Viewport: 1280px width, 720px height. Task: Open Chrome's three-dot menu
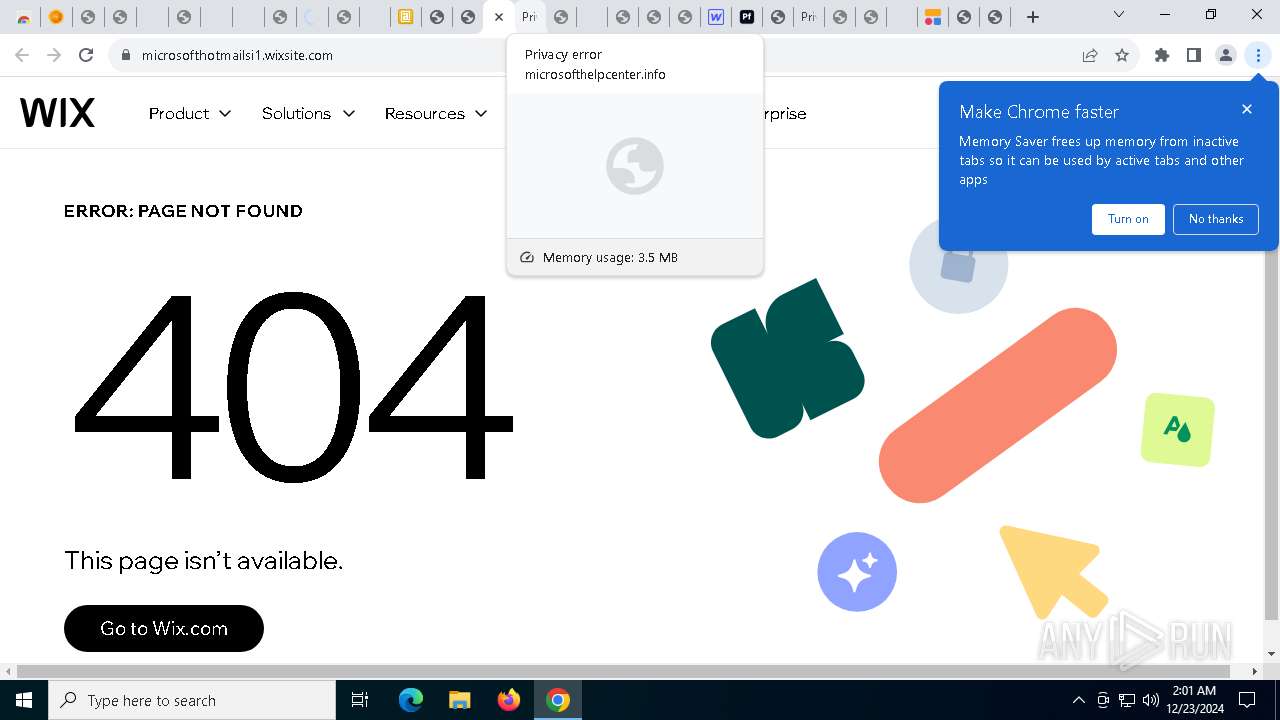(1258, 55)
